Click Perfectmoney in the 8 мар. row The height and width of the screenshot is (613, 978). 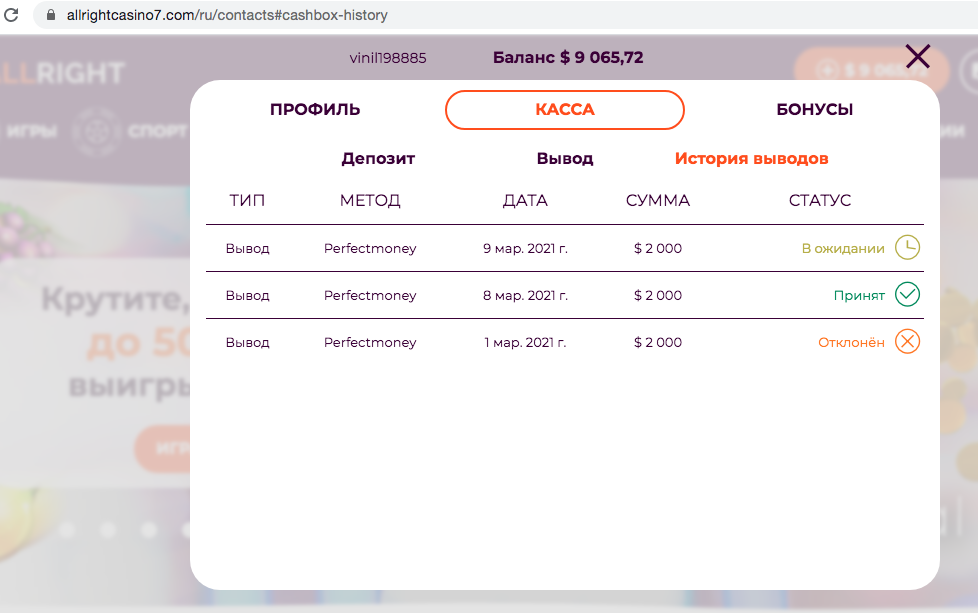point(370,295)
